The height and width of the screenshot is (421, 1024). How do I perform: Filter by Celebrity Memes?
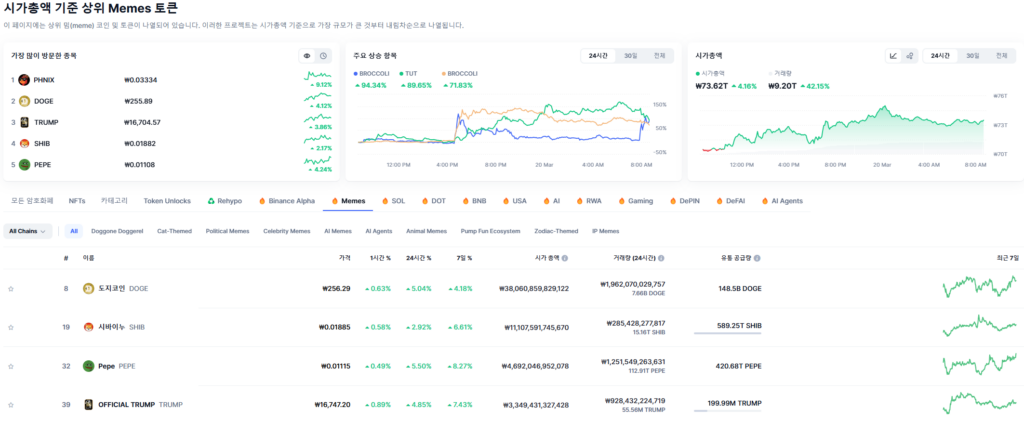click(287, 231)
